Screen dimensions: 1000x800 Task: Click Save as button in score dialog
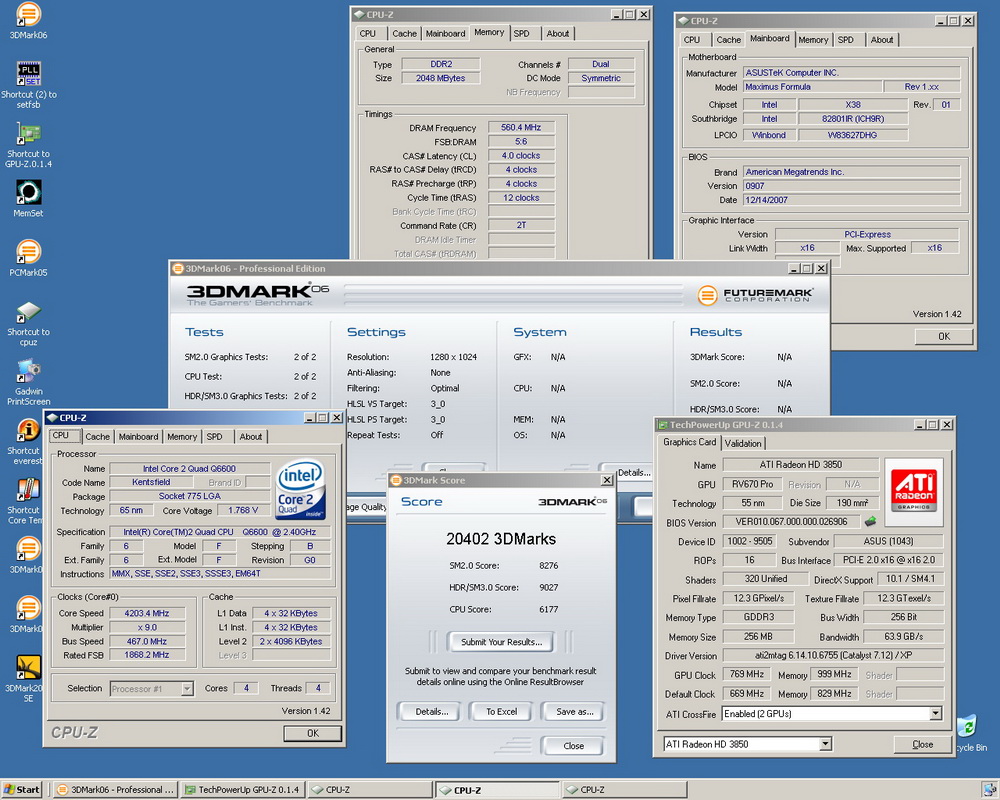[x=574, y=711]
